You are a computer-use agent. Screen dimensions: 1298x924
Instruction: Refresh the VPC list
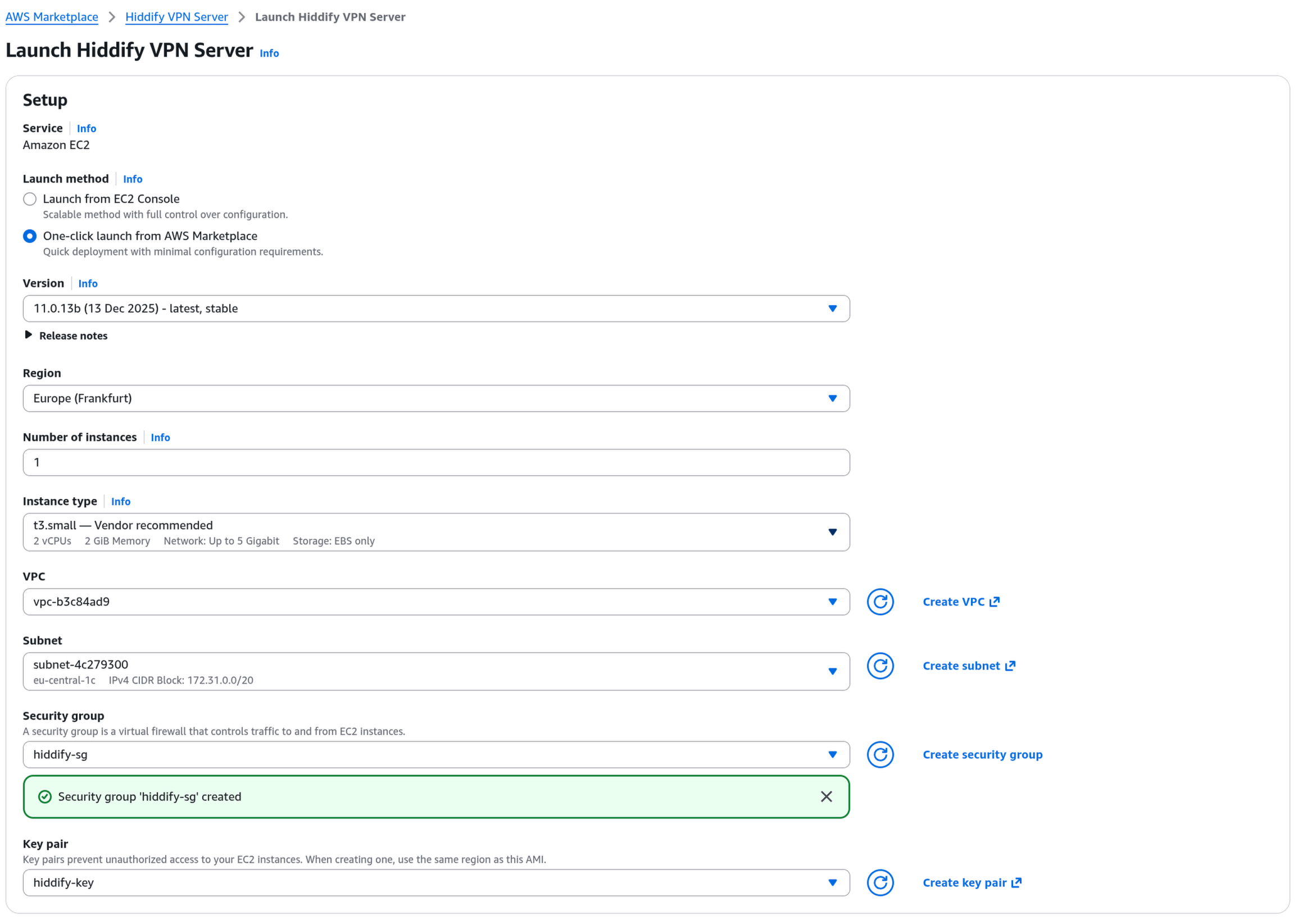[880, 602]
